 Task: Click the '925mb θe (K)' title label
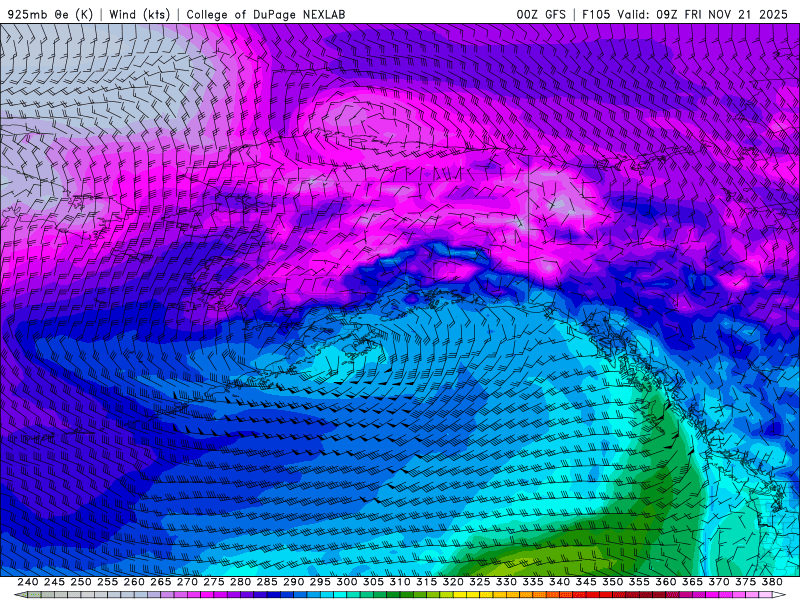coord(51,14)
